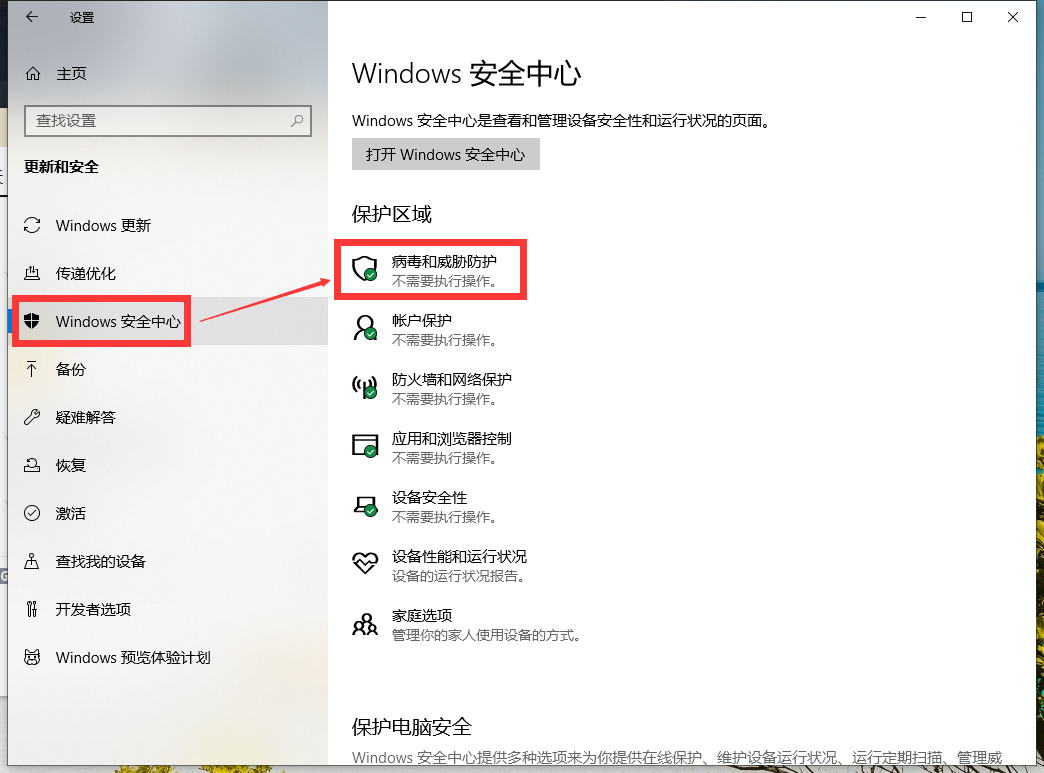Click the 打开 Windows 安全中心 button

click(x=445, y=154)
